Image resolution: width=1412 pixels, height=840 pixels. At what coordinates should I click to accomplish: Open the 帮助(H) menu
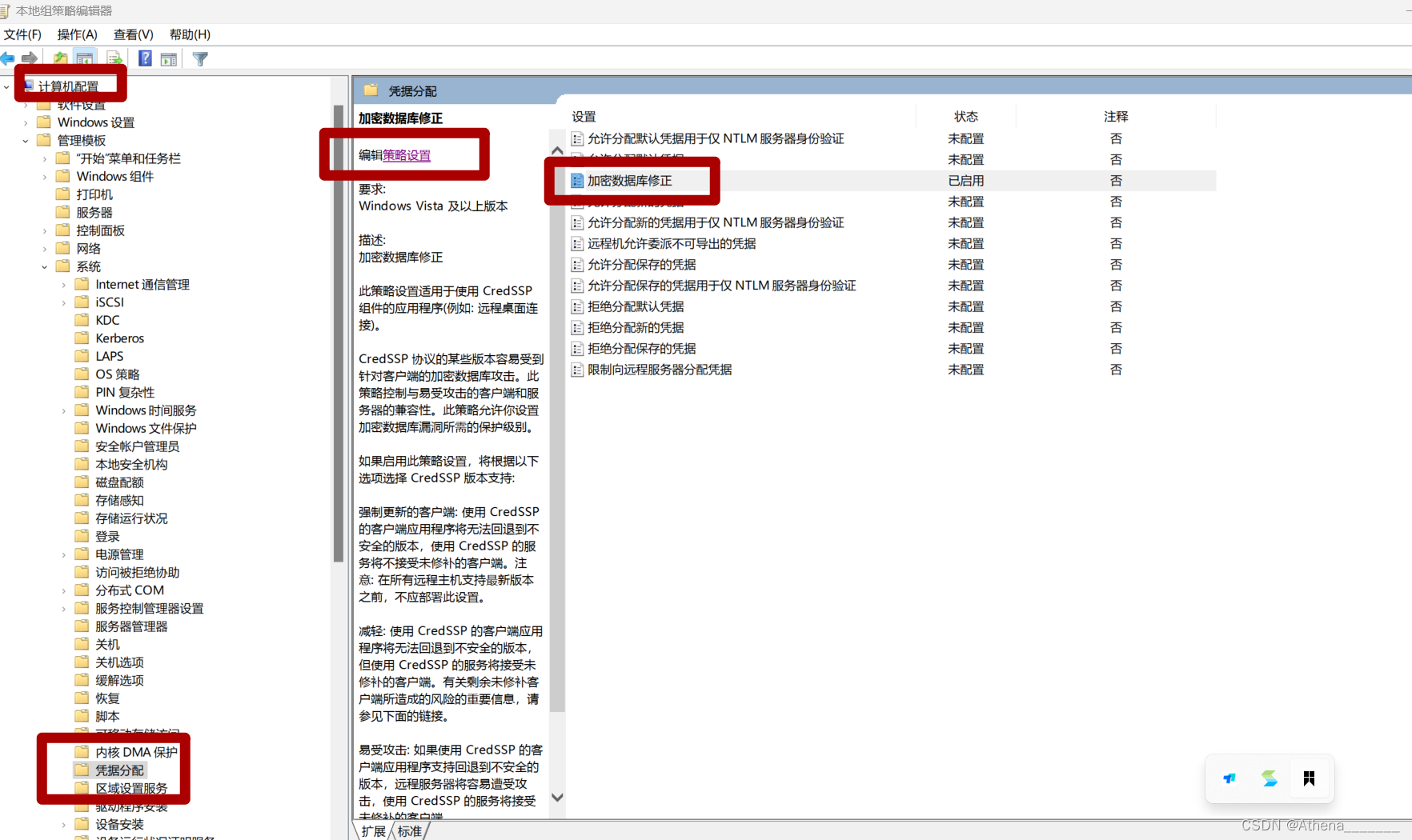tap(190, 34)
